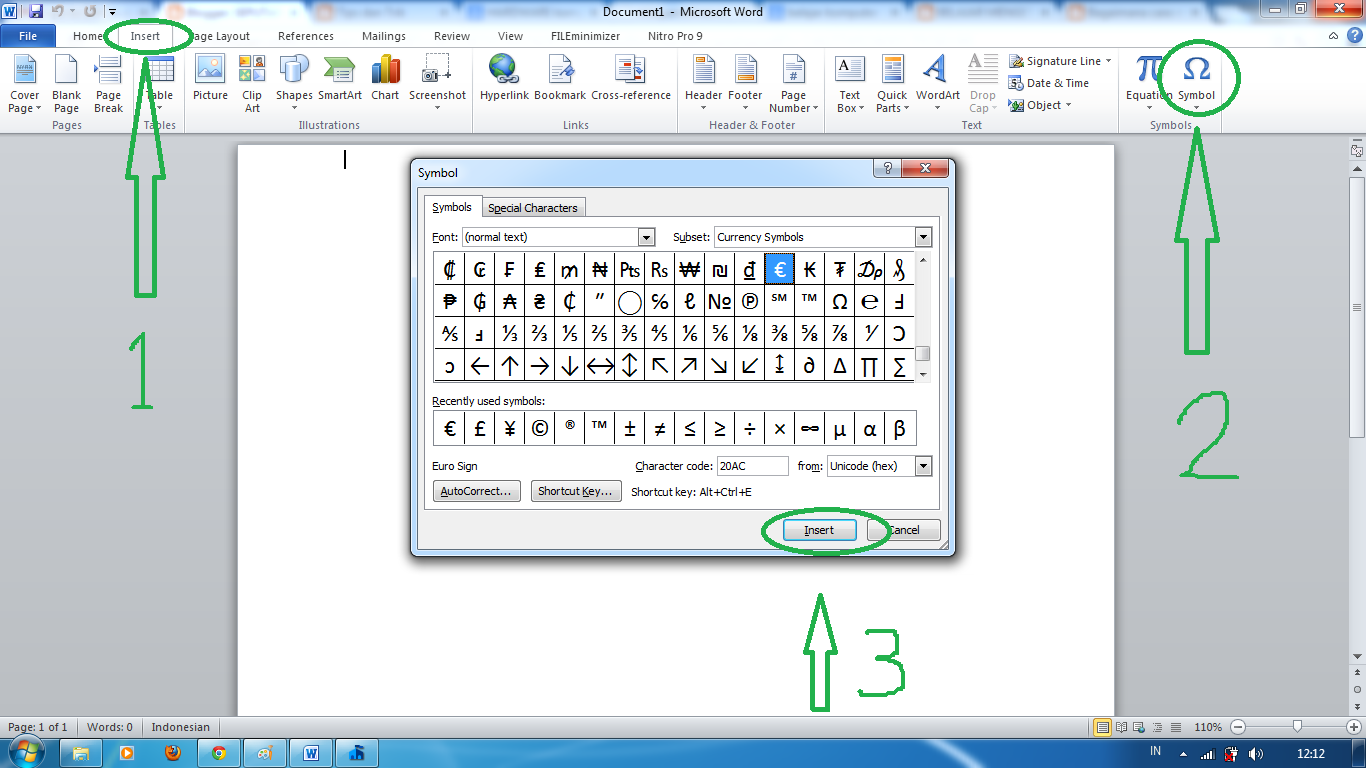Open Windows Explorer from taskbar

coord(81,752)
